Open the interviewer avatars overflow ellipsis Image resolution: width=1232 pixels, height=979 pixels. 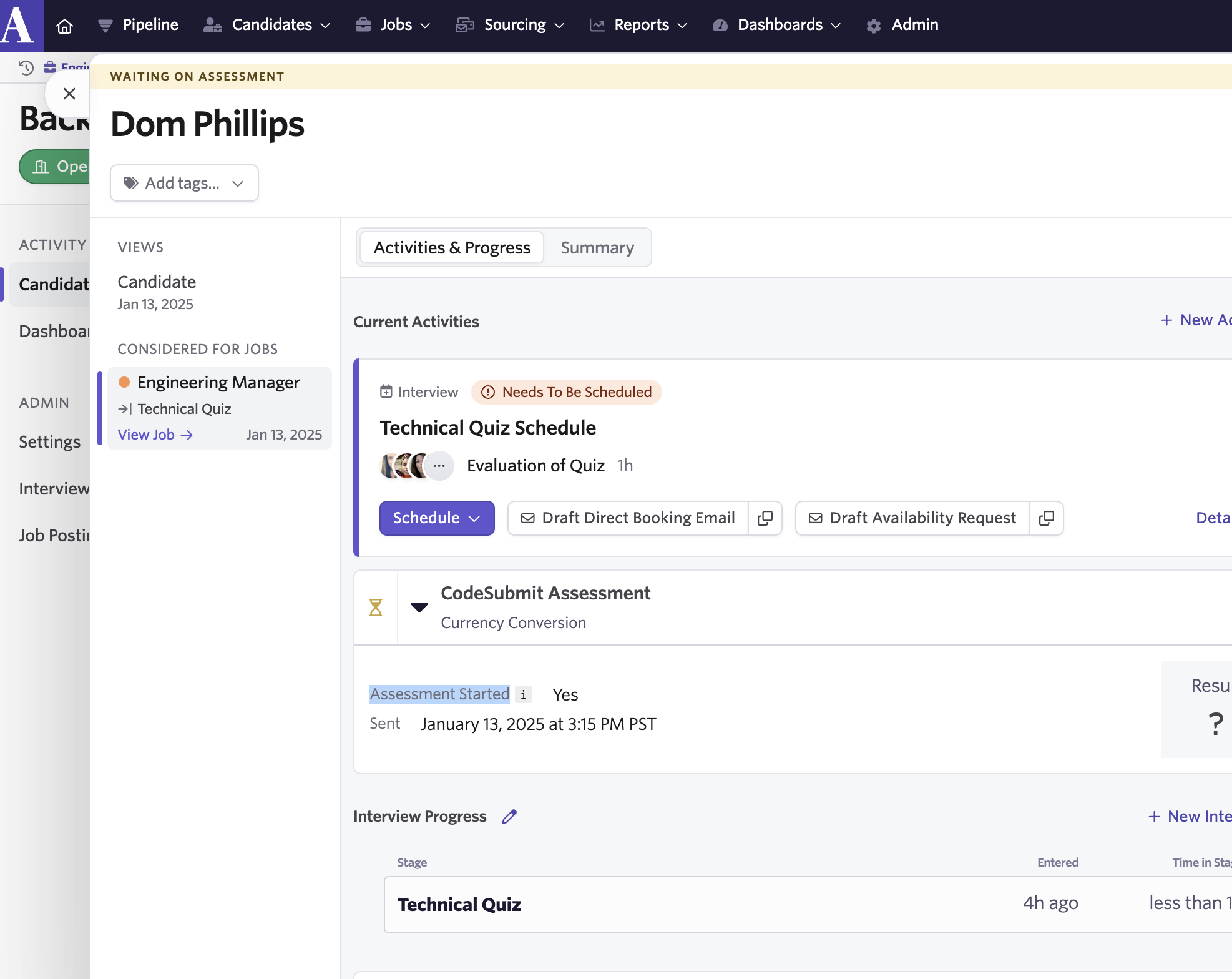[439, 466]
